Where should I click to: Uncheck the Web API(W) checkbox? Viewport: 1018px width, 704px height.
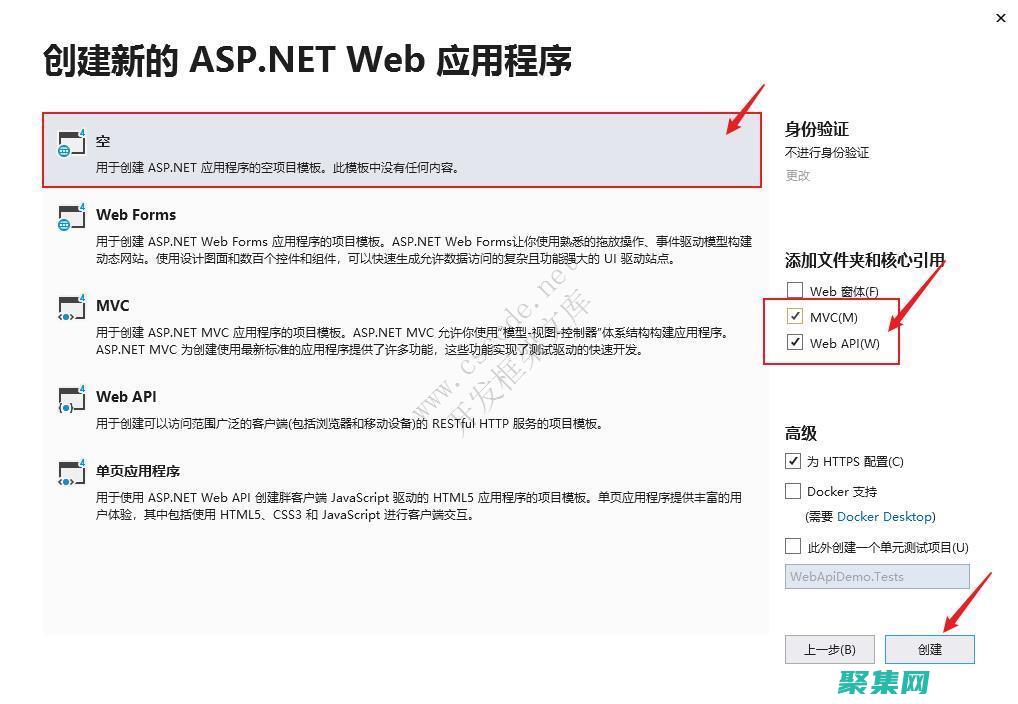795,342
